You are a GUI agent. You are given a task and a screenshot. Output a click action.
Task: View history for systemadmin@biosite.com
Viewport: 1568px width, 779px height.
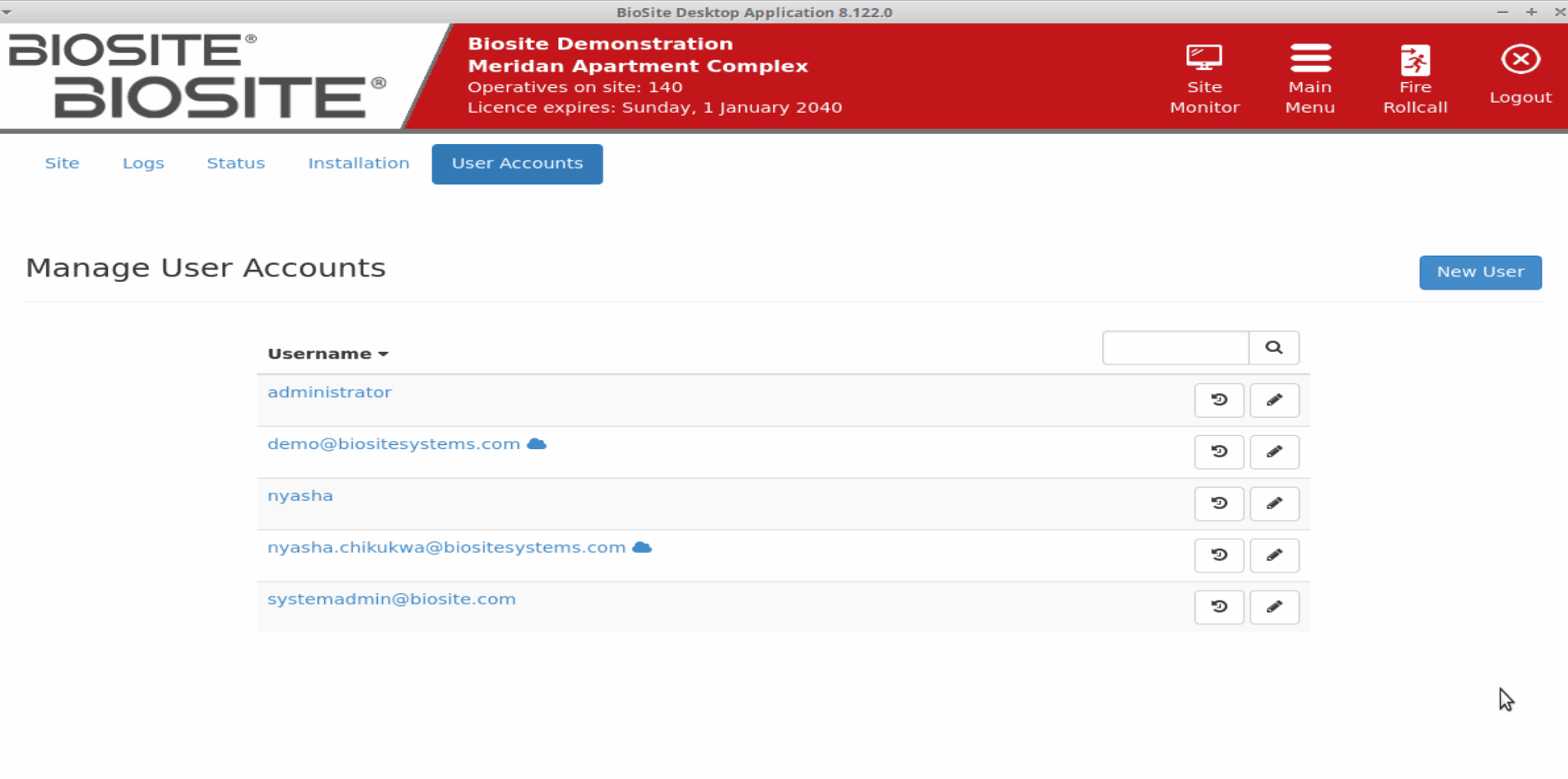pyautogui.click(x=1219, y=608)
